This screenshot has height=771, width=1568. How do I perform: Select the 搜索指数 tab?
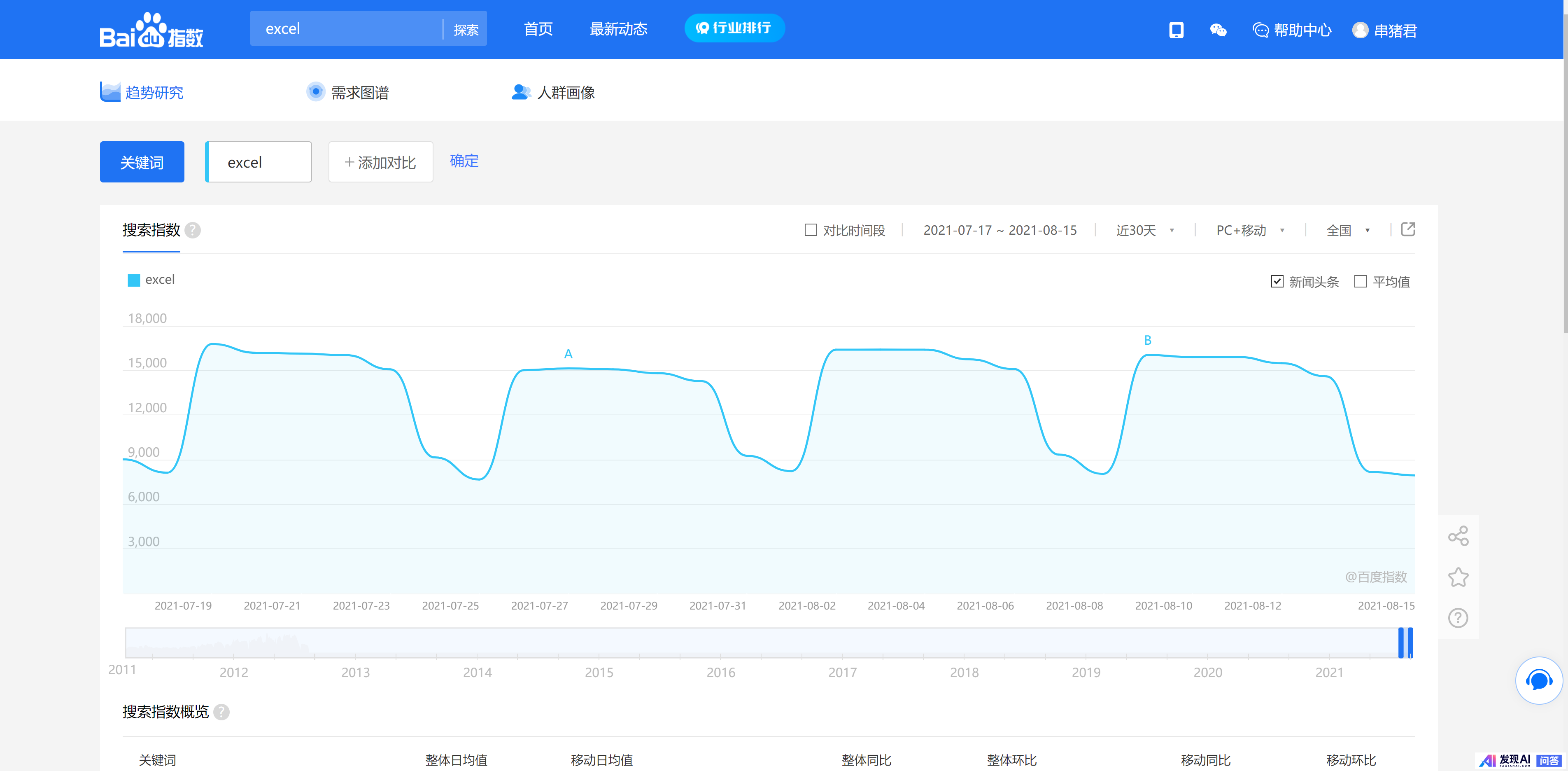click(151, 230)
